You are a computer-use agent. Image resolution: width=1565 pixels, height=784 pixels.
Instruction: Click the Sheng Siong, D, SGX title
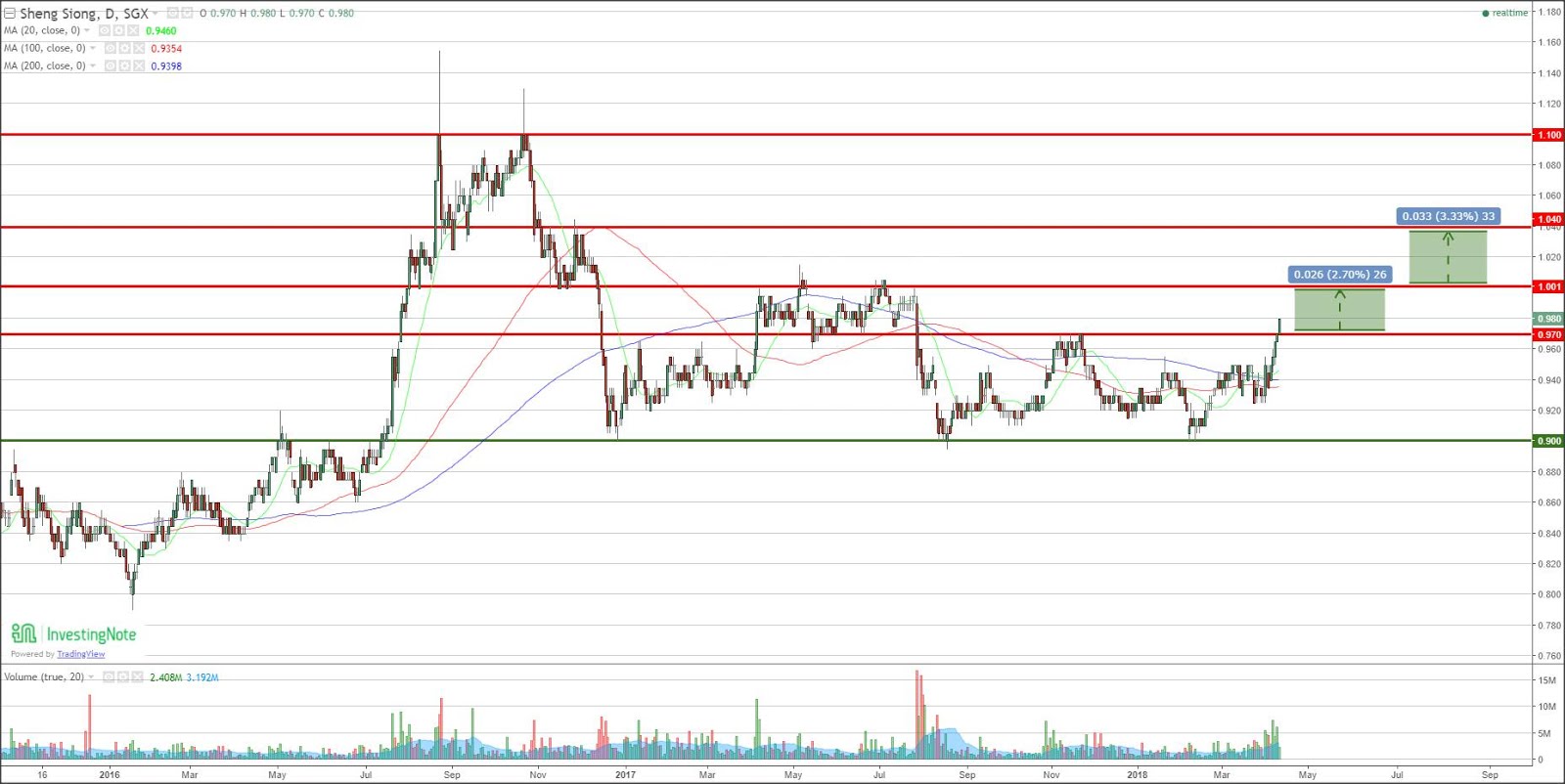(x=84, y=14)
